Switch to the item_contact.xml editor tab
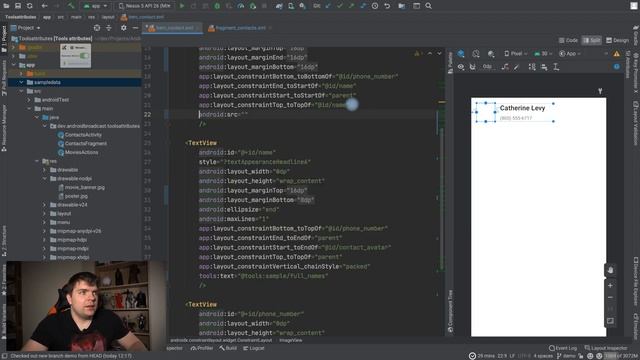640x360 pixels. click(x=172, y=28)
